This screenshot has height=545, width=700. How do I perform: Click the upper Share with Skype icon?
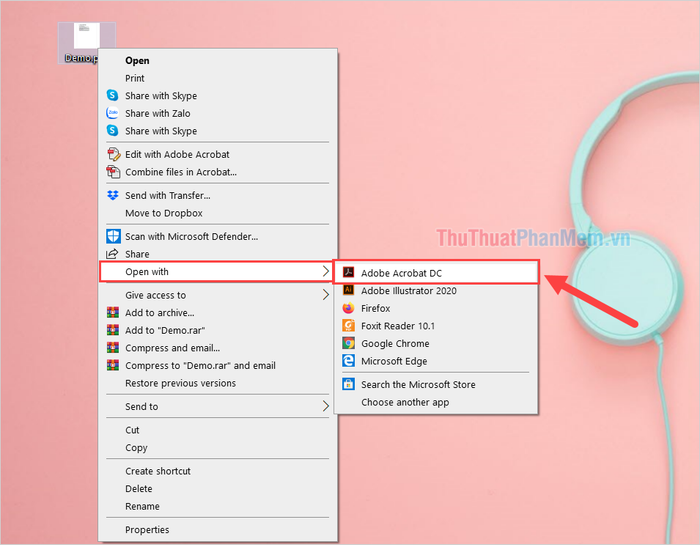click(112, 96)
